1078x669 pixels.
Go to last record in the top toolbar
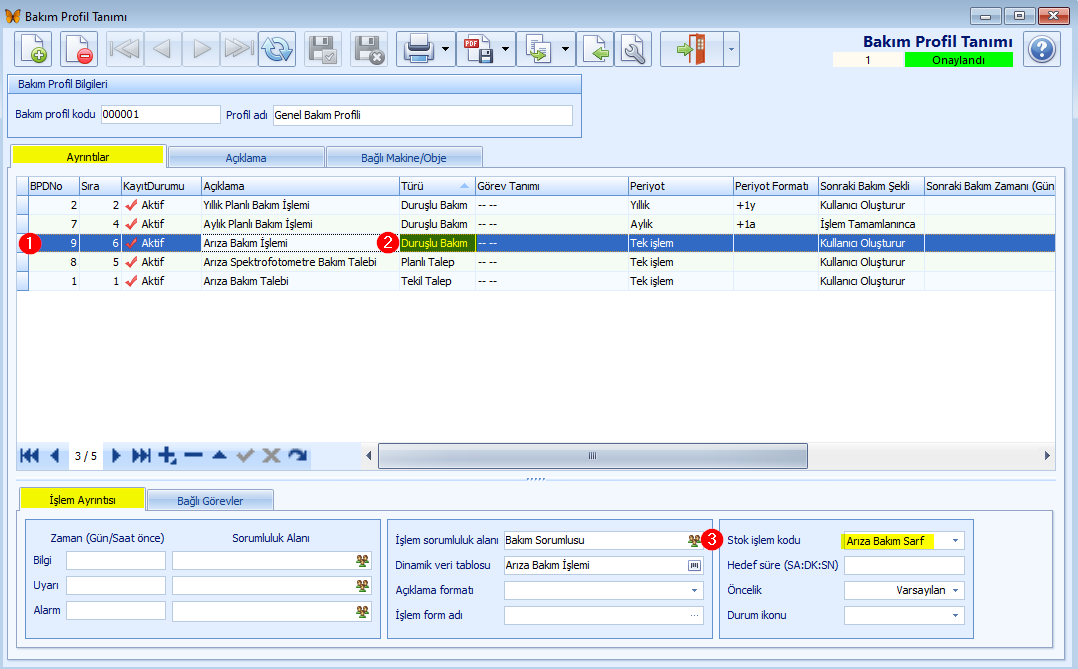[x=239, y=50]
